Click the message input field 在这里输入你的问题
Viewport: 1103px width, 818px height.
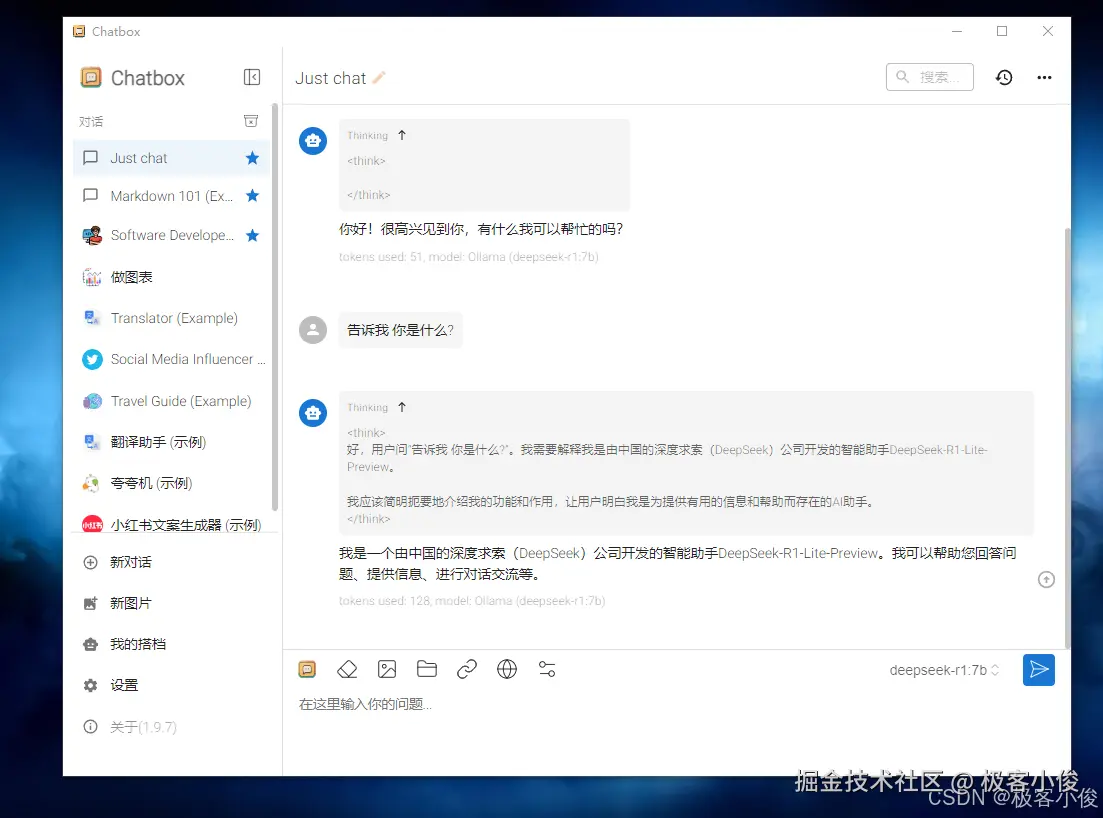coord(675,705)
